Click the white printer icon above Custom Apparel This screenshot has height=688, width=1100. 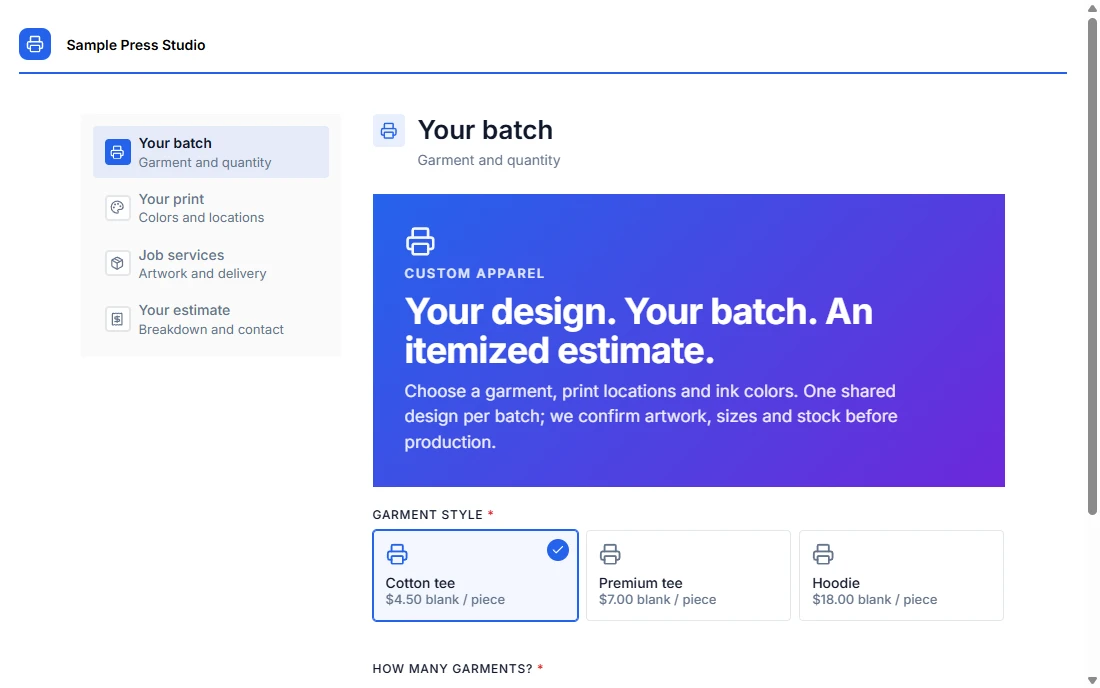click(420, 241)
